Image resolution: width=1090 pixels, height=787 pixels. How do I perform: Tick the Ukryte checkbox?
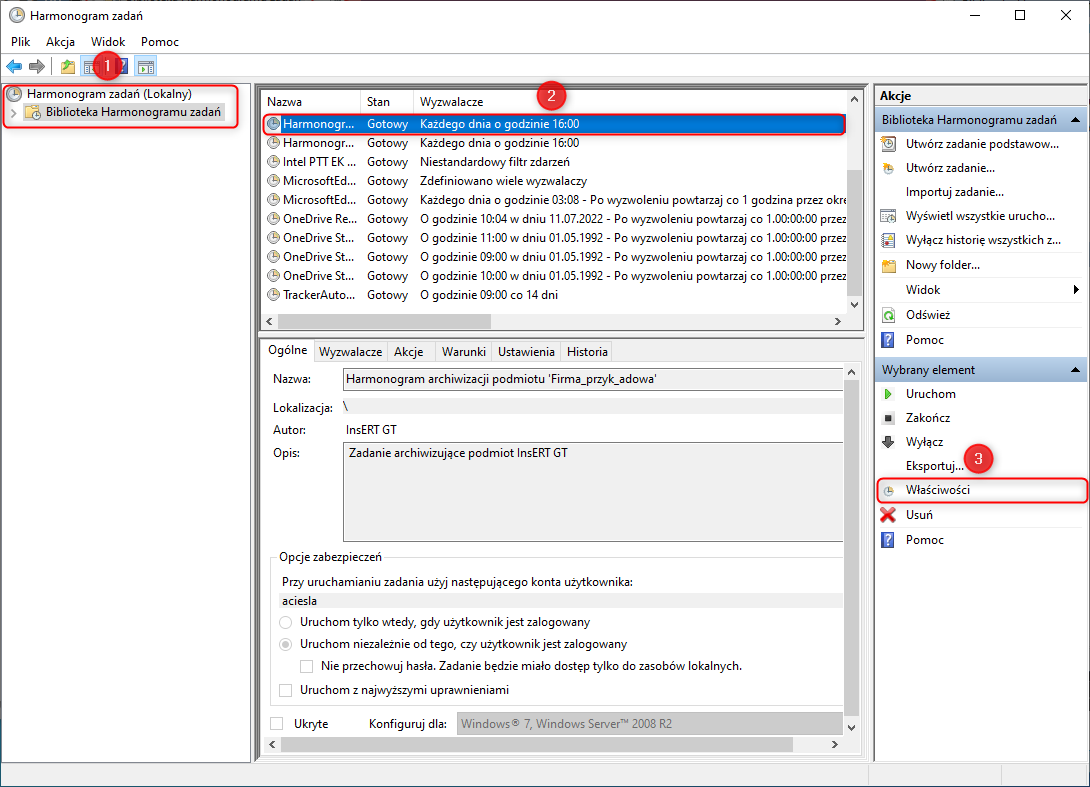pyautogui.click(x=277, y=724)
